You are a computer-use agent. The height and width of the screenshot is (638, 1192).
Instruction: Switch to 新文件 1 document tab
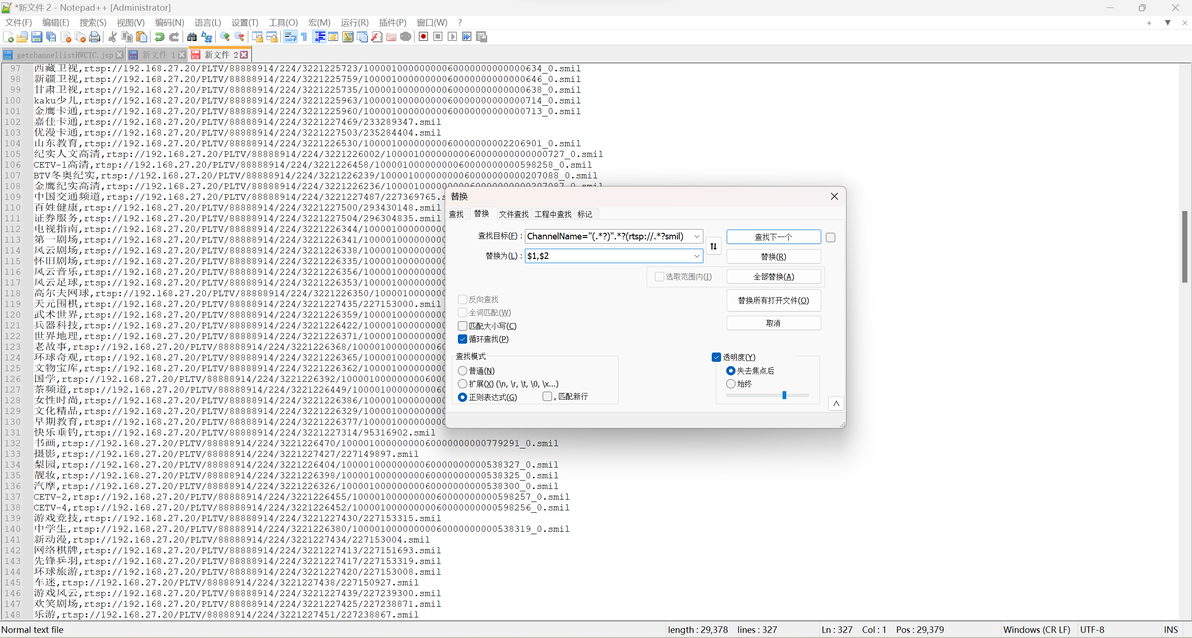click(x=156, y=55)
